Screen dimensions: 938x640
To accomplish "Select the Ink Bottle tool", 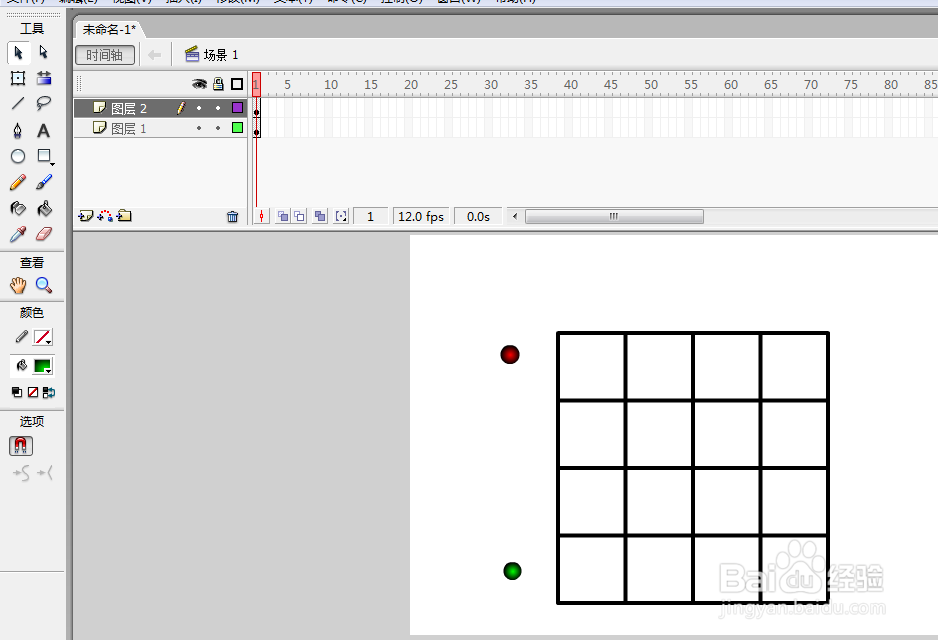I will 18,208.
